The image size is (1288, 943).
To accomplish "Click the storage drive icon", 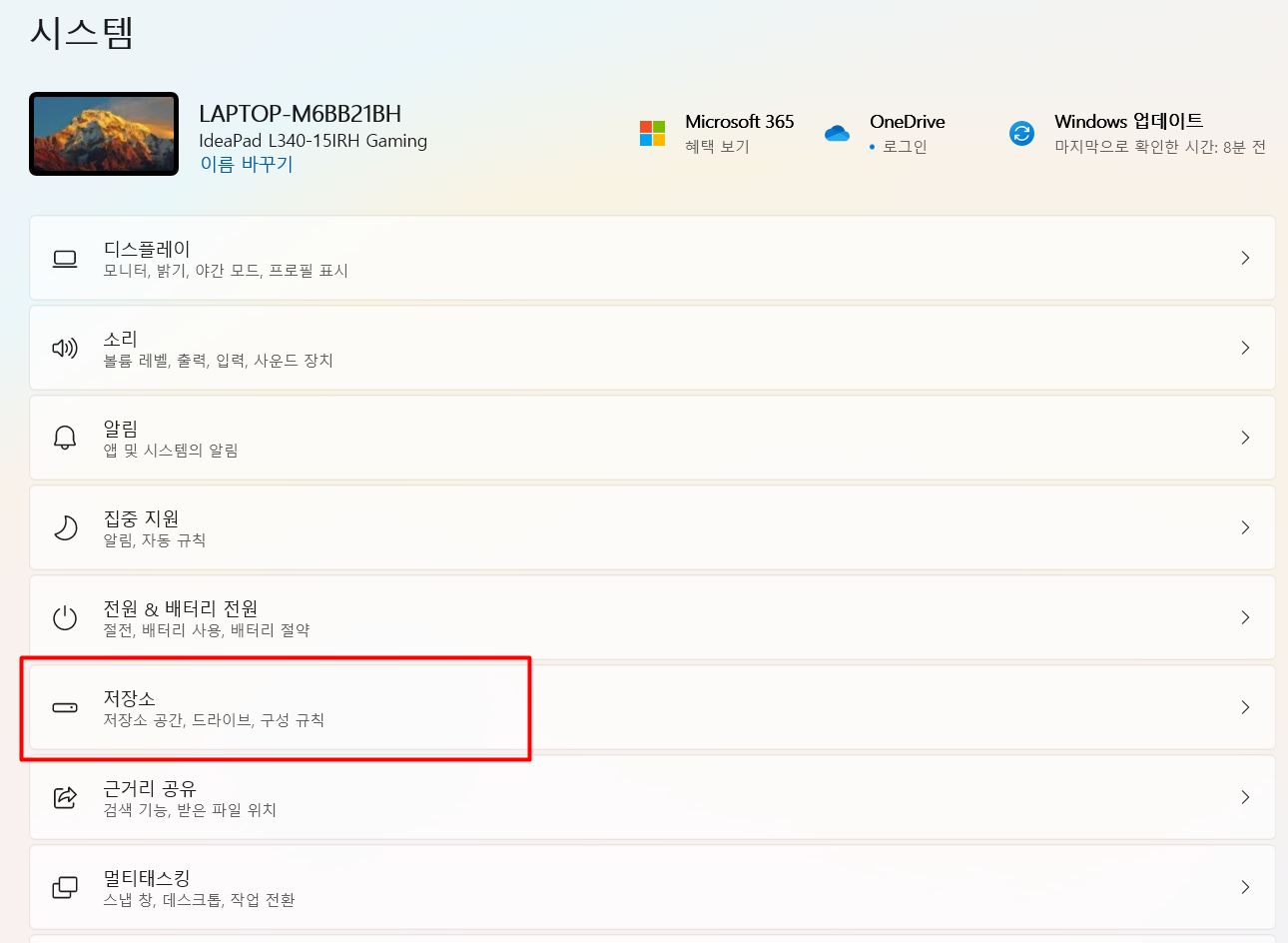I will click(65, 707).
